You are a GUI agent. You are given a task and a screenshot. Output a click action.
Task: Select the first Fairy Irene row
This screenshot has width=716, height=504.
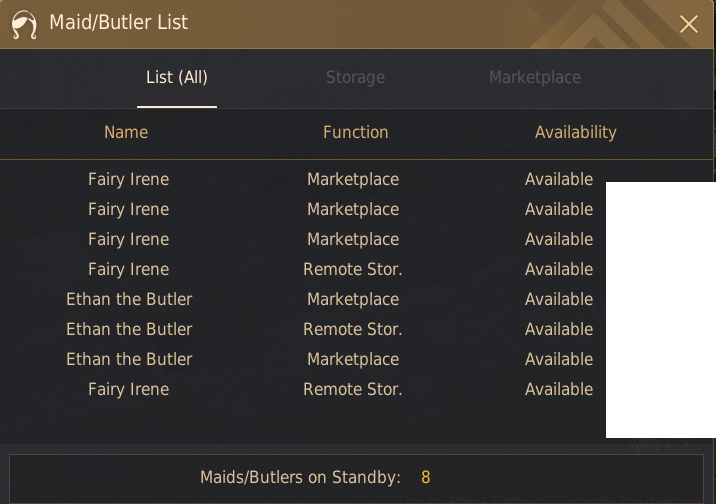tap(301, 179)
